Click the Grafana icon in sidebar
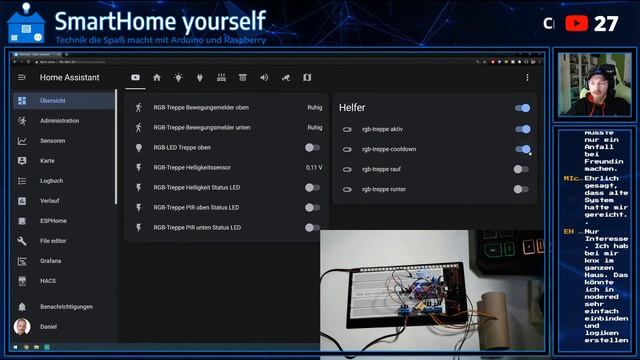This screenshot has height=360, width=640. click(x=22, y=261)
